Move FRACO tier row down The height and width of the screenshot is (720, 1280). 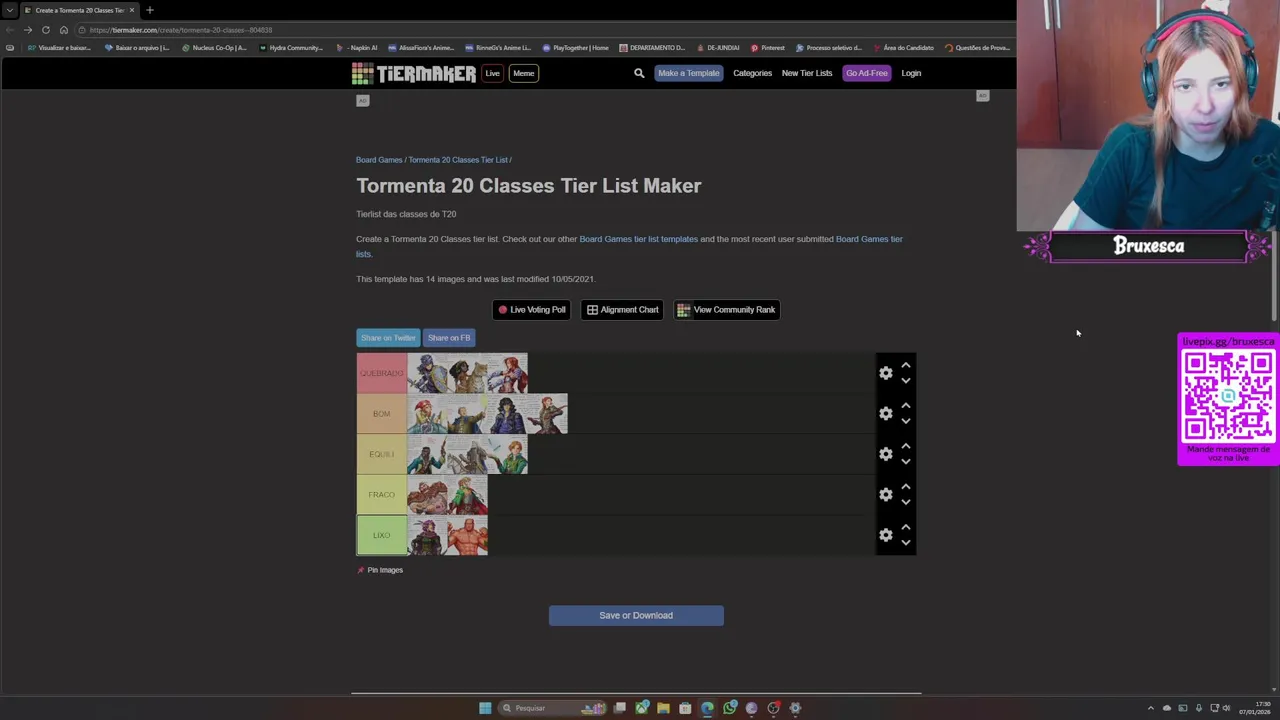906,502
